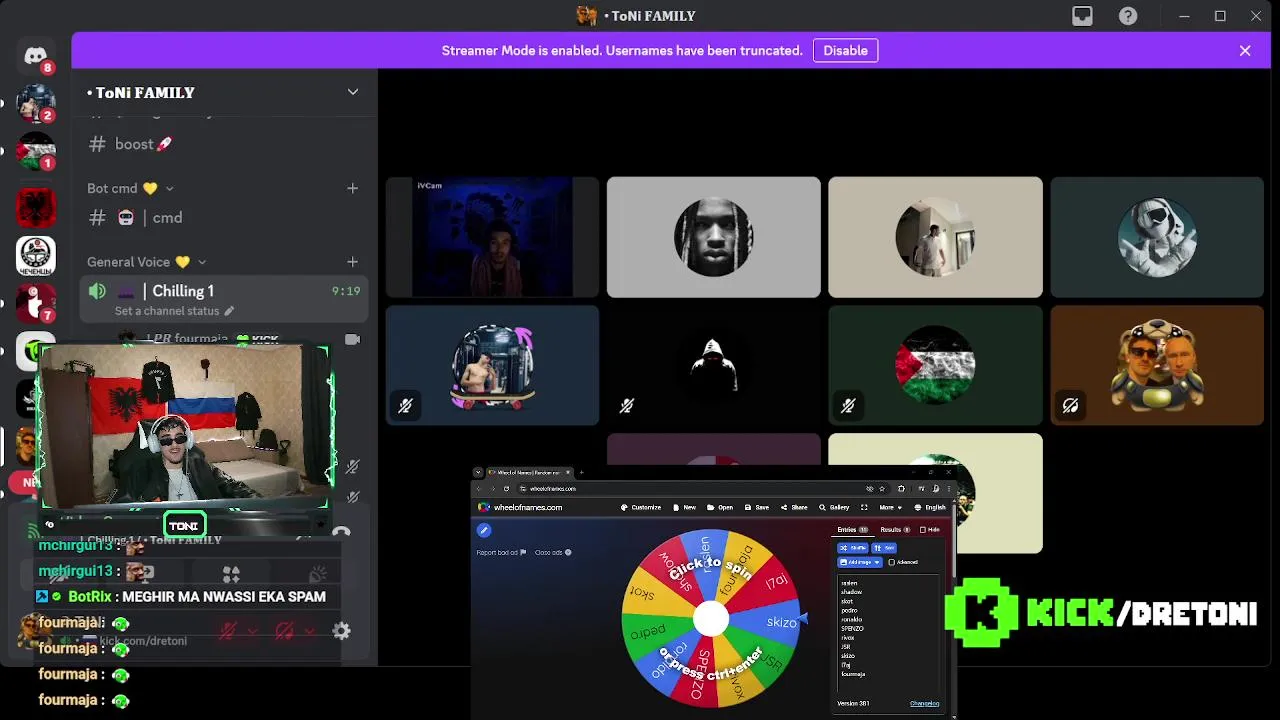Enable the Advanced checkbox
Screen dimensions: 1280x720
coord(891,562)
